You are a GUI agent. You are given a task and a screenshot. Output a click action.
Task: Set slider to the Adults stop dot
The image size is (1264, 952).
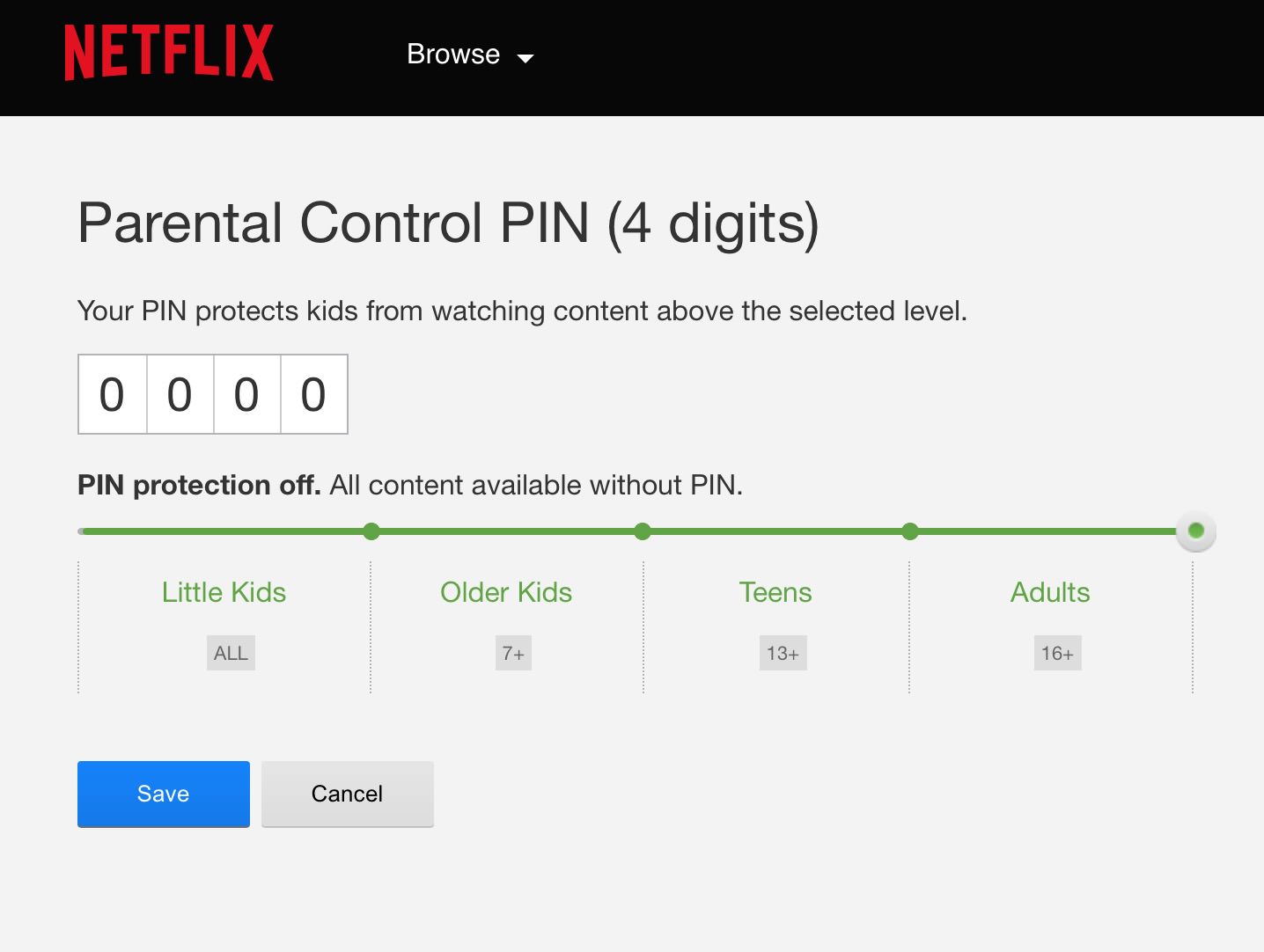tap(910, 531)
